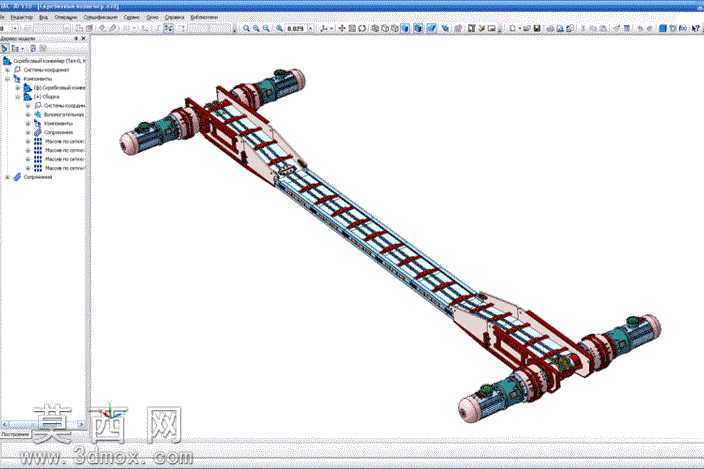
Task: Open the orientation dropdown arrow
Action: (x=331, y=28)
